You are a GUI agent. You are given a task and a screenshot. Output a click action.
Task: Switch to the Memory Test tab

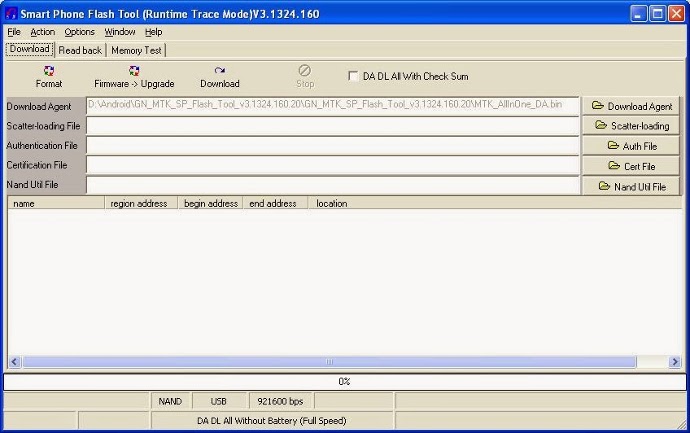pos(136,50)
